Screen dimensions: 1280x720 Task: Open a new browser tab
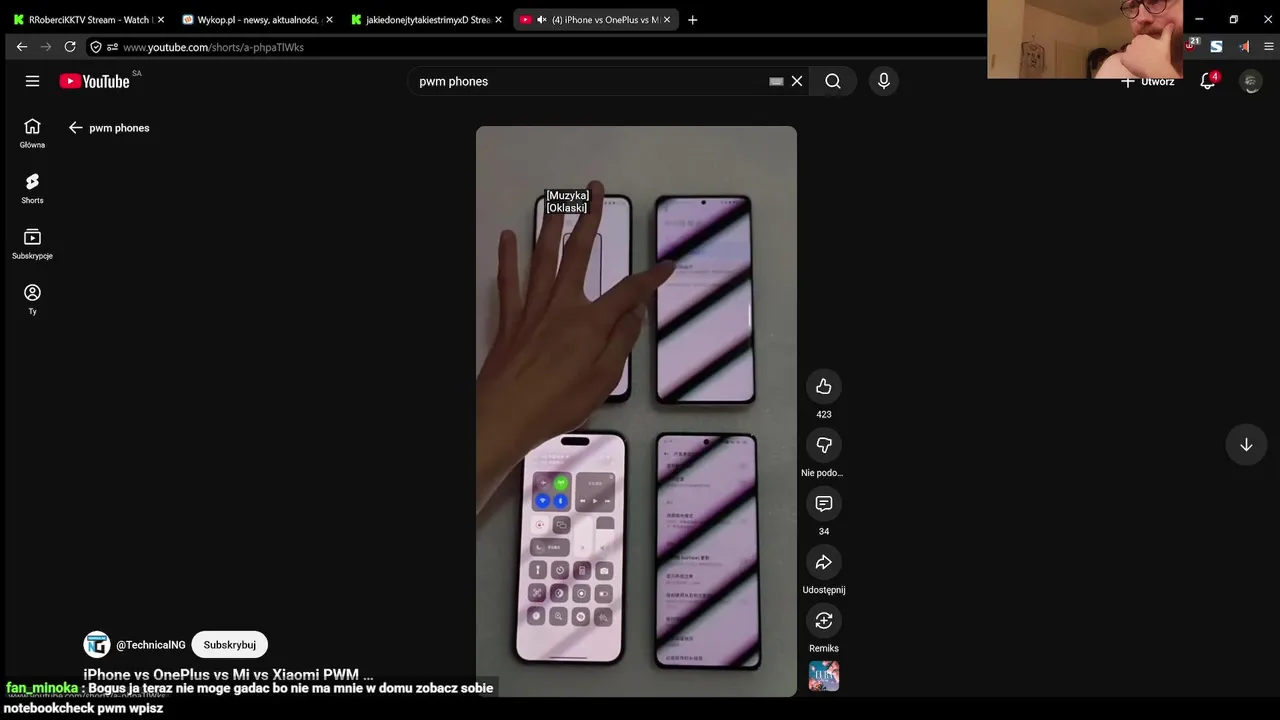coord(693,20)
